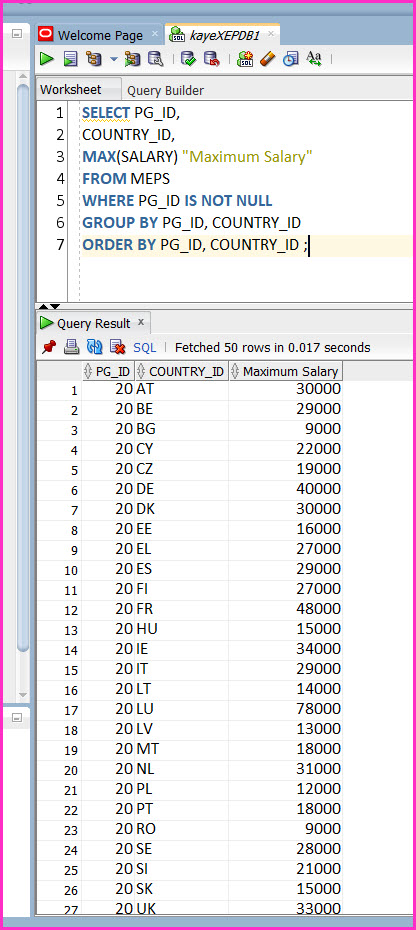
Task: Select the 21000 salary cell for SI
Action: coord(285,868)
